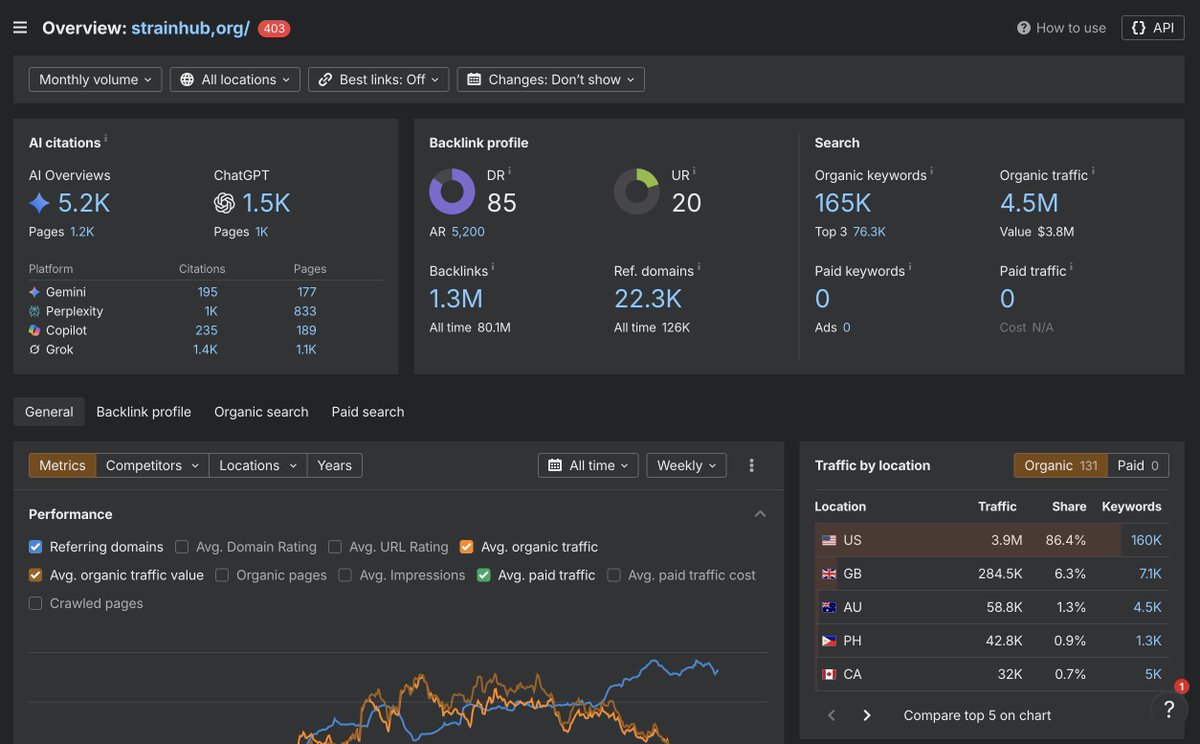Select the Metrics chart mode
The height and width of the screenshot is (744, 1200).
point(62,465)
